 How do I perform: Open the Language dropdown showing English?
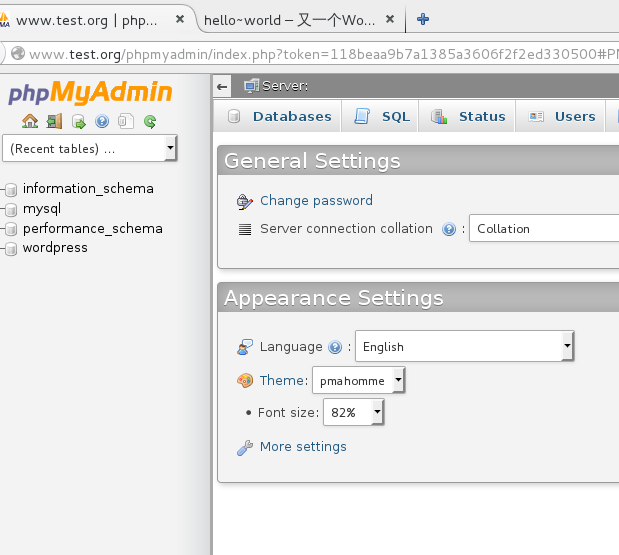(x=465, y=346)
